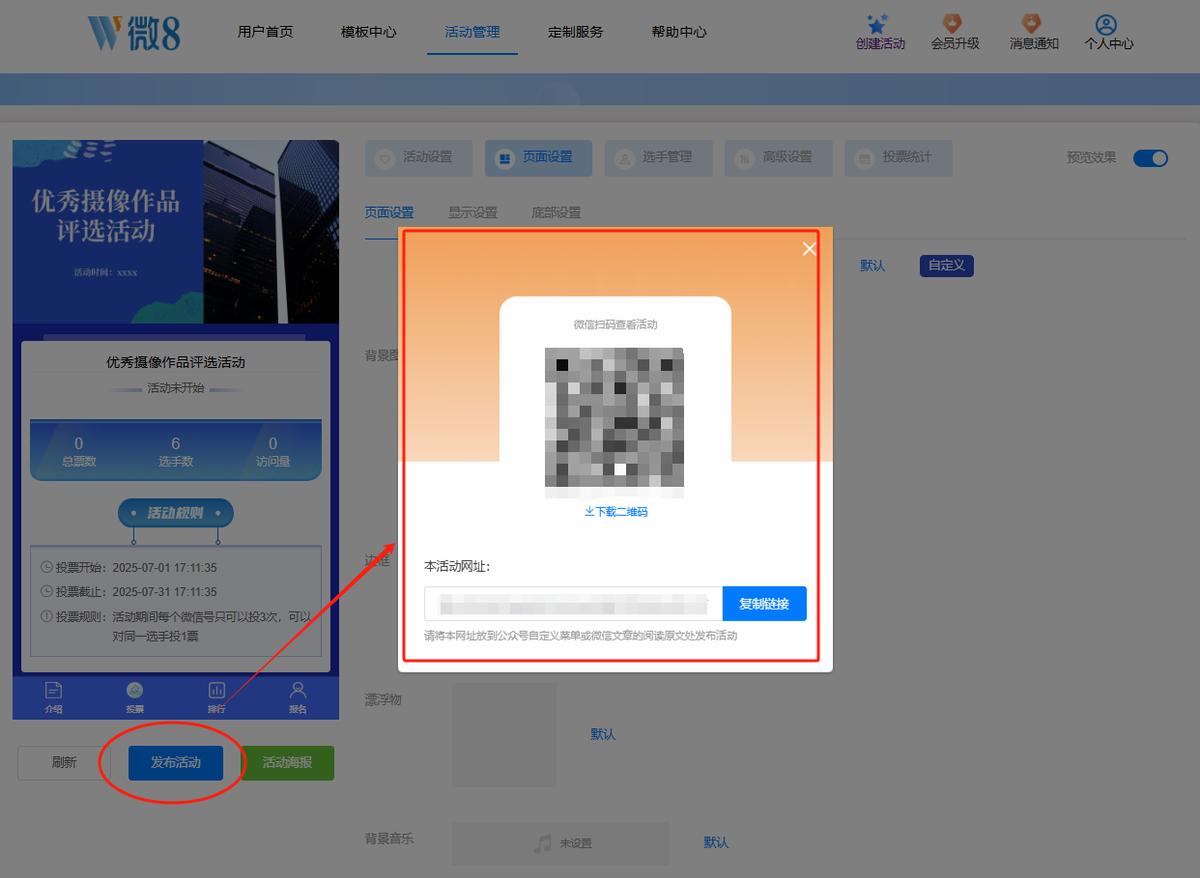Tap 介绍 icon in phone preview

tap(53, 691)
